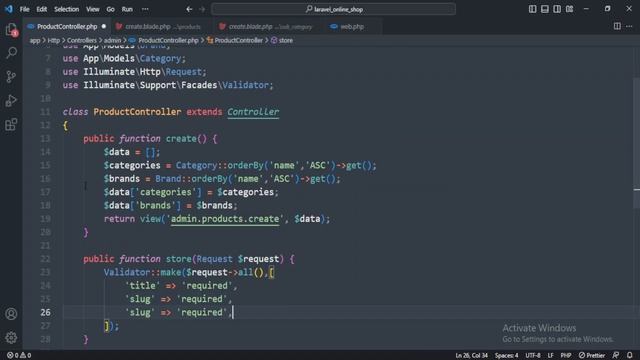Image resolution: width=640 pixels, height=360 pixels.
Task: Click the Prettier status bar item
Action: [592, 356]
